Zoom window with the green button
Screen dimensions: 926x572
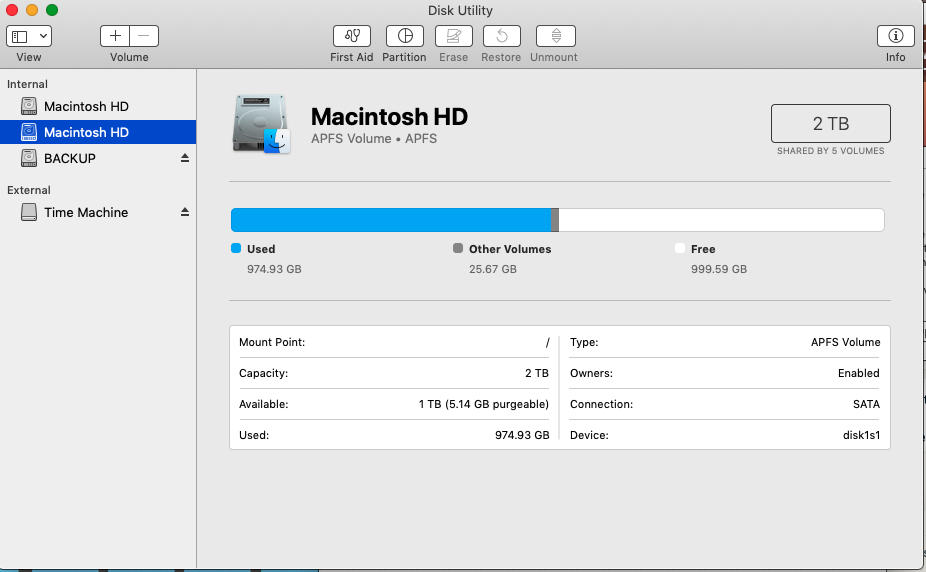pos(52,10)
